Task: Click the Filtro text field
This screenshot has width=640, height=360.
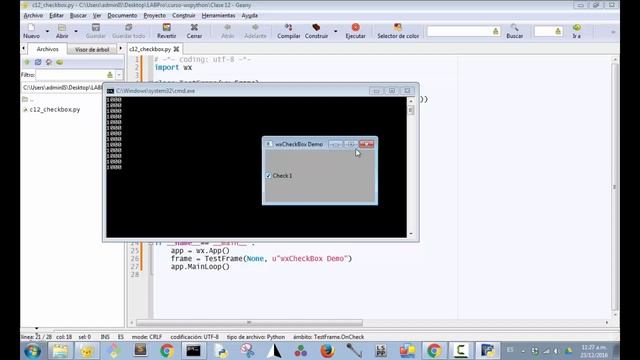Action: point(71,75)
